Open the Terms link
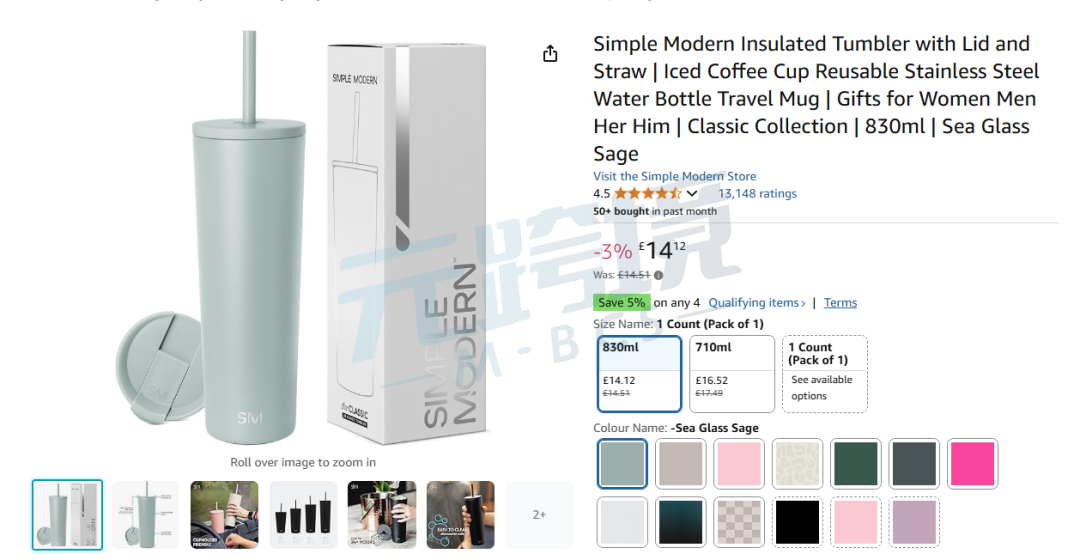Screen dimensions: 1080x560 coord(840,302)
